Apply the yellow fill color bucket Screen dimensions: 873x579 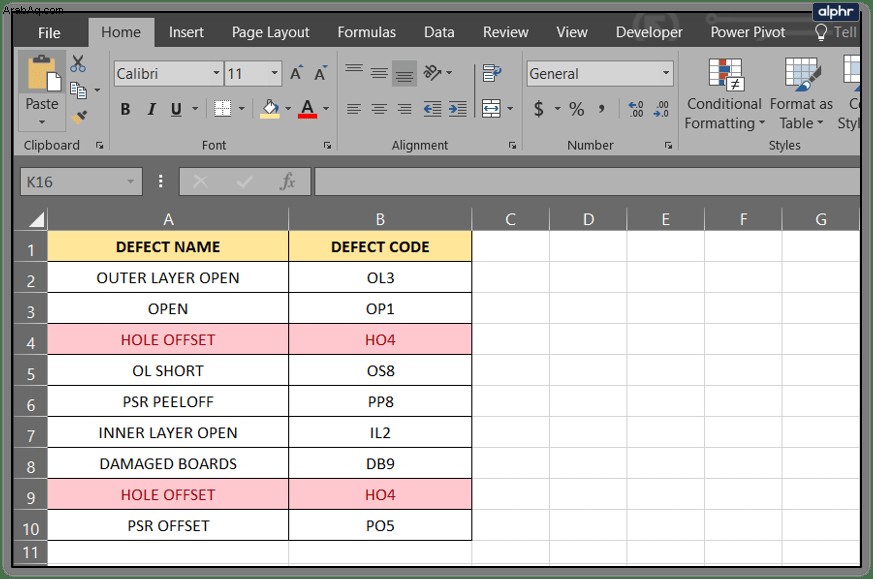270,109
